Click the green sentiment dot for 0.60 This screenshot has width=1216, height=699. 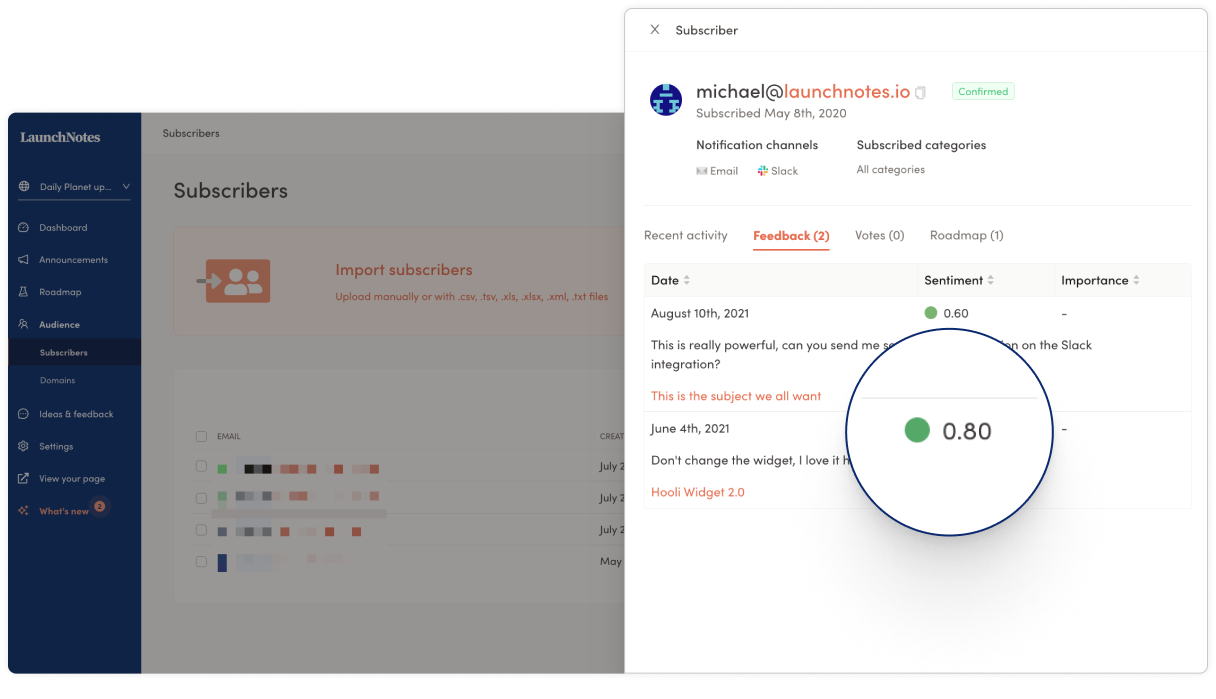931,313
